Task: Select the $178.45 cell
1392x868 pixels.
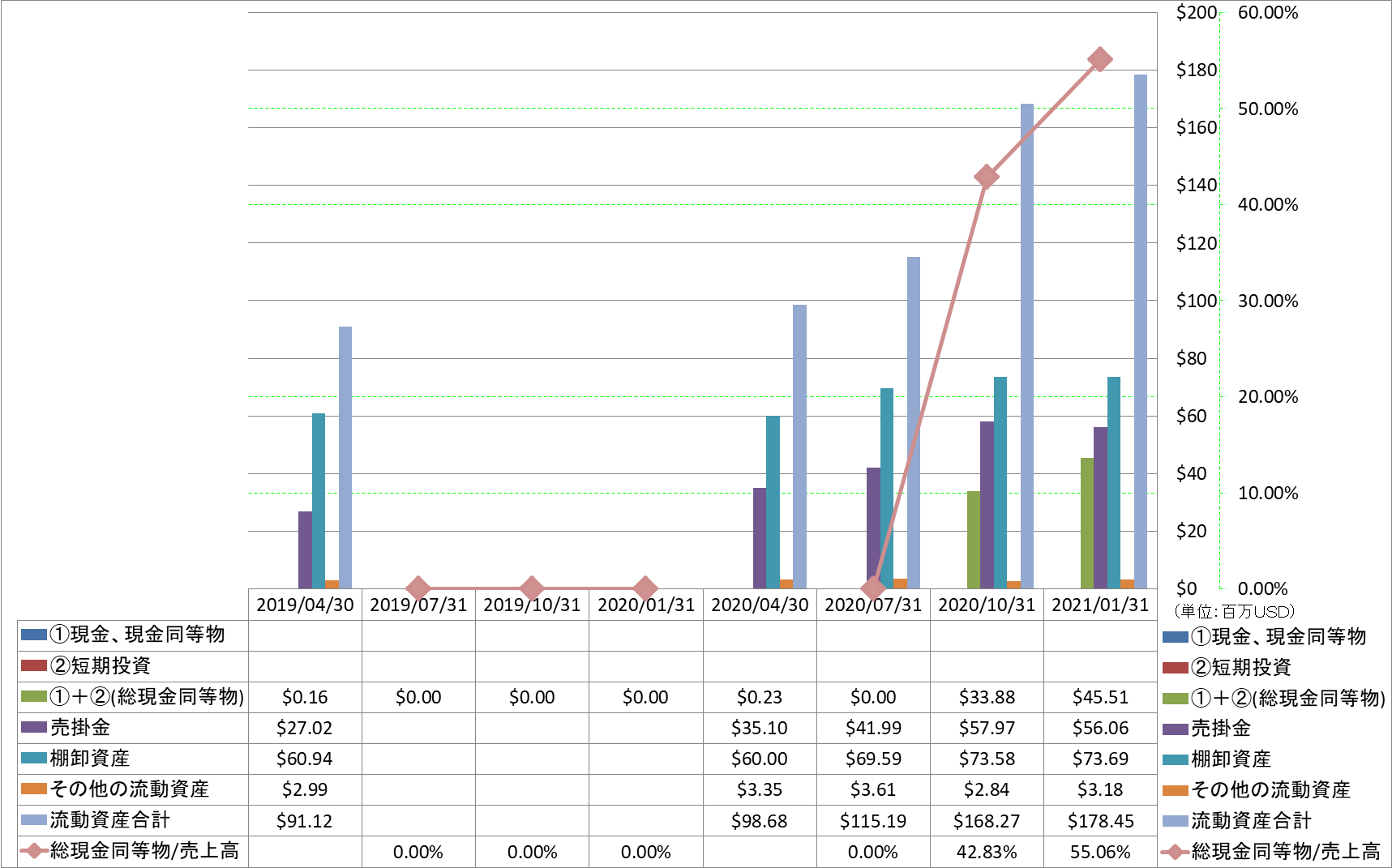Action: coord(1100,820)
